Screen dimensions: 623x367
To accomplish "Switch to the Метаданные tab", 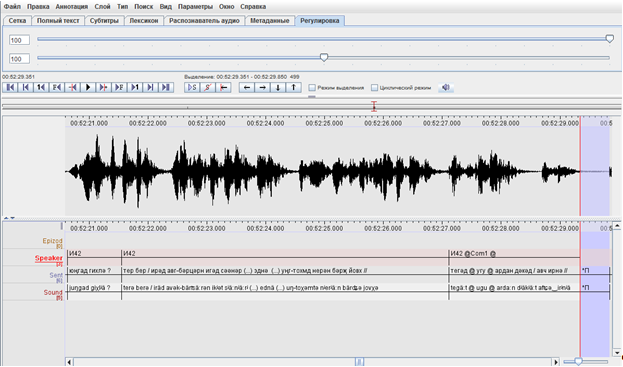I will click(x=270, y=21).
